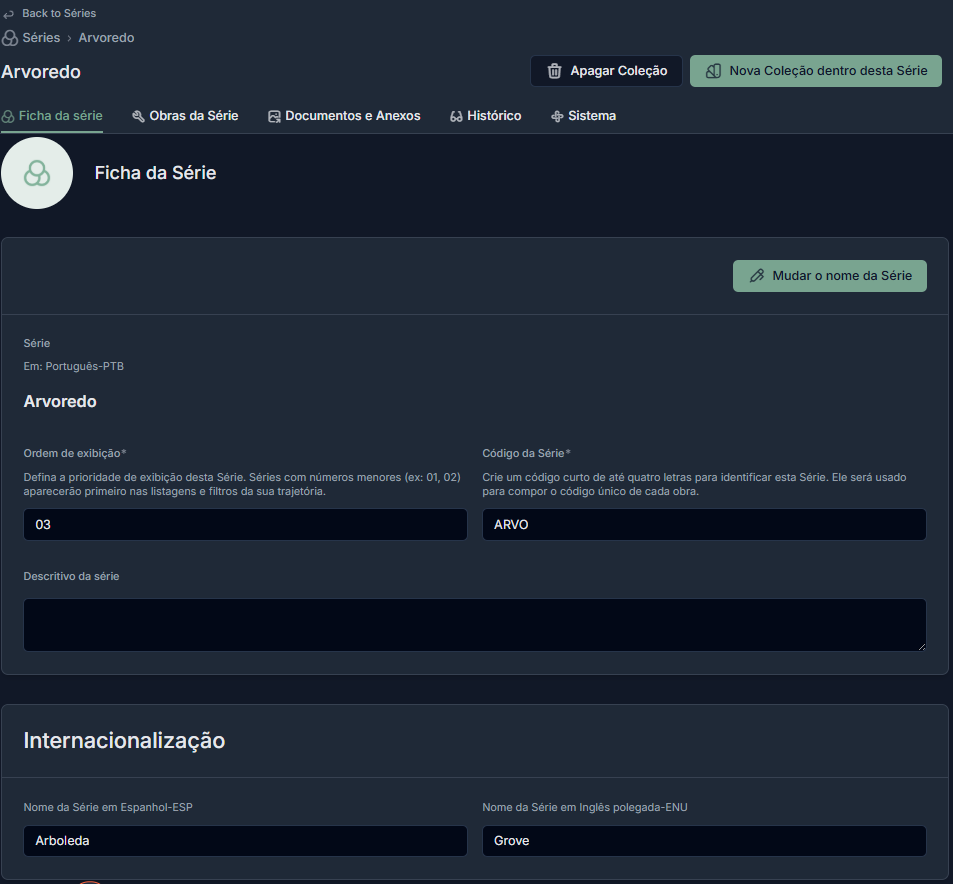This screenshot has height=884, width=953.
Task: Click the collection icon in the Nova Coleção button
Action: [713, 71]
